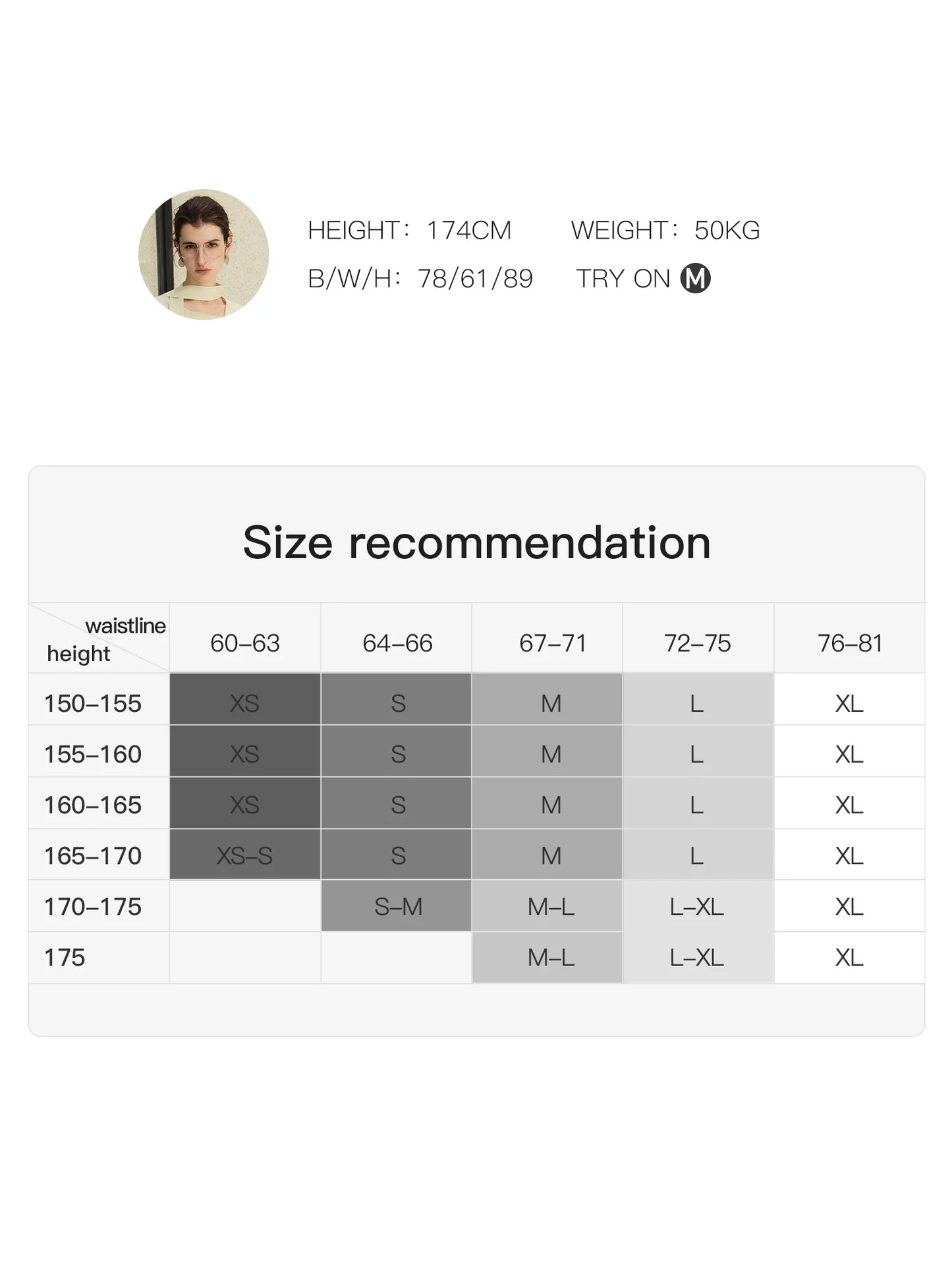Select the 67–71 waistline column header
Screen dimensions: 952x1270
pos(552,643)
